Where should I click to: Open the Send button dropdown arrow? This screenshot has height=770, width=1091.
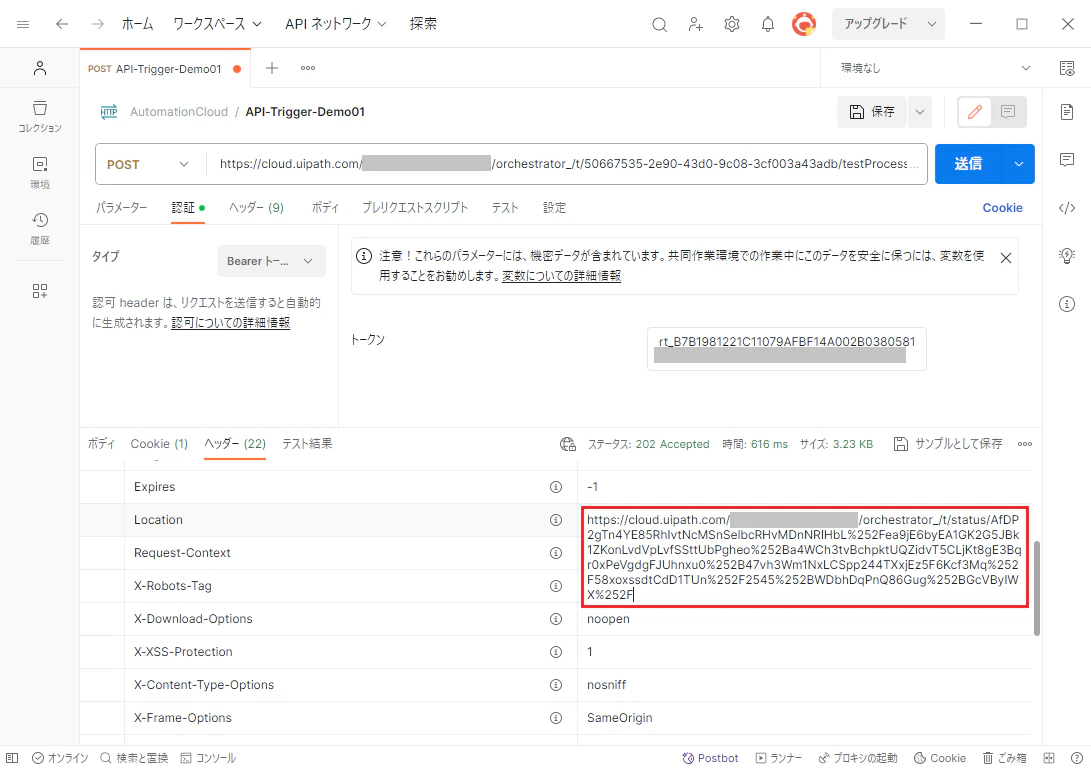(x=1019, y=164)
